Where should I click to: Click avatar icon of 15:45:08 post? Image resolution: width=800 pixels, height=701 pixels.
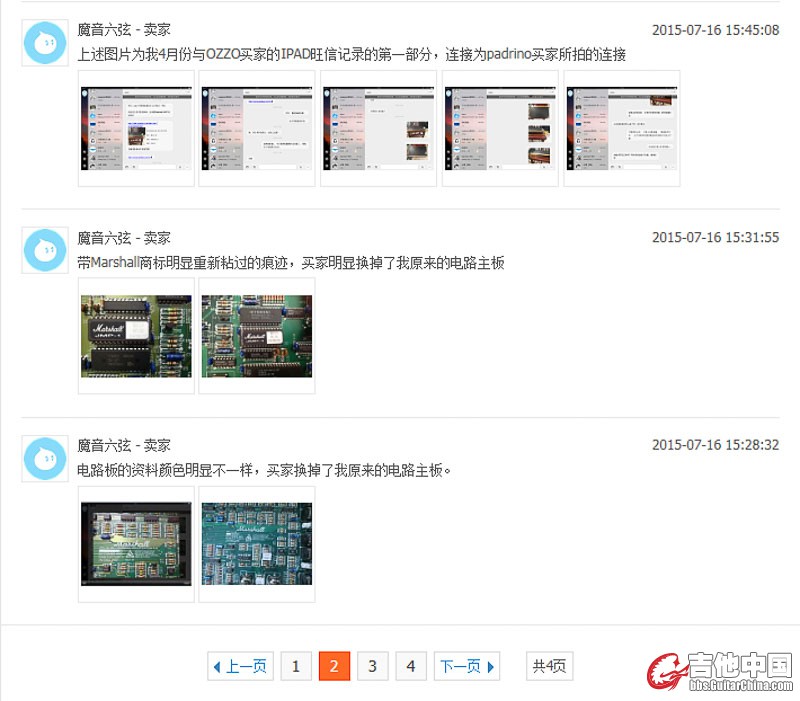pyautogui.click(x=44, y=43)
